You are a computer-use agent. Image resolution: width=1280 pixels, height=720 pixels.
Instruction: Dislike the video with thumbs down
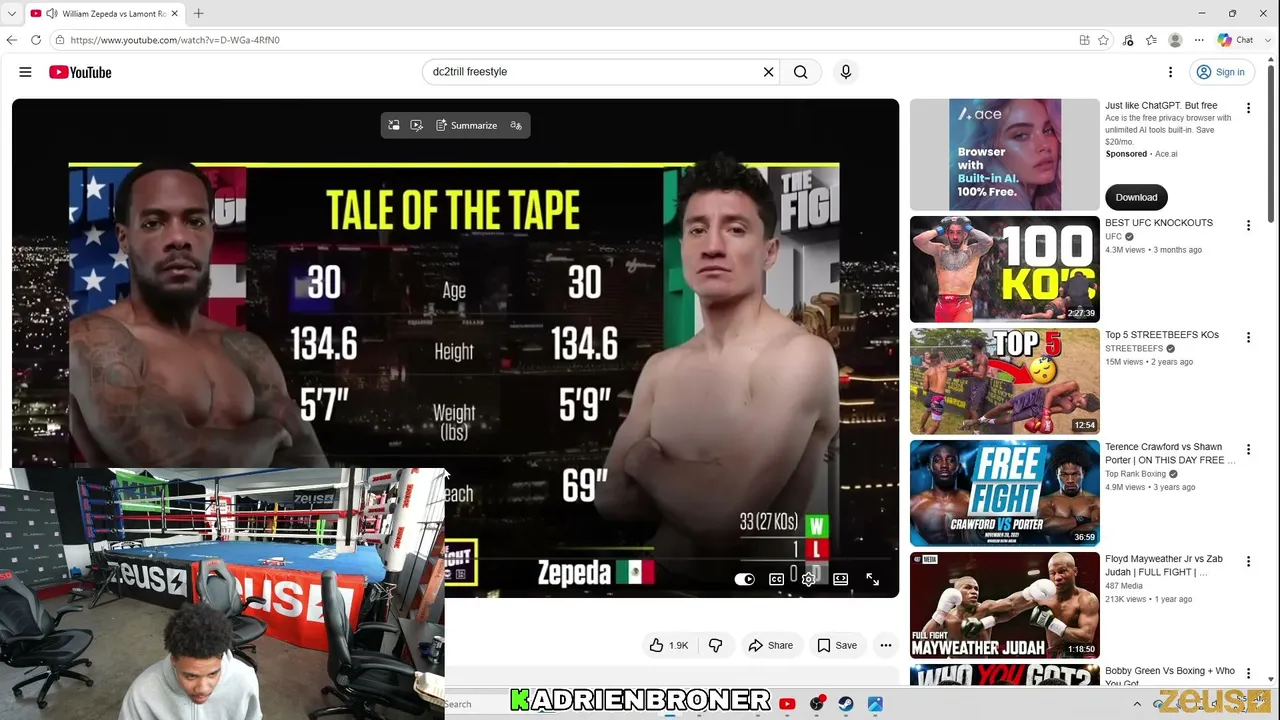coord(716,645)
